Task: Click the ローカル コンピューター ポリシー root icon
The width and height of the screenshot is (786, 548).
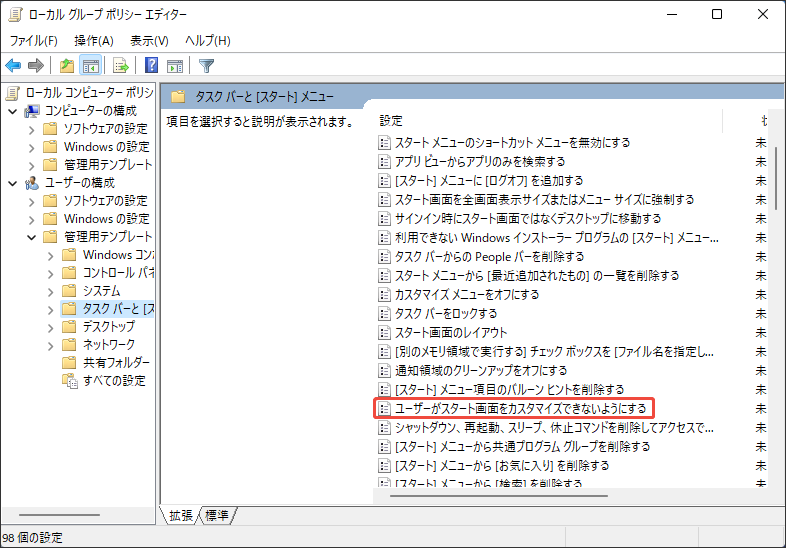Action: click(13, 93)
